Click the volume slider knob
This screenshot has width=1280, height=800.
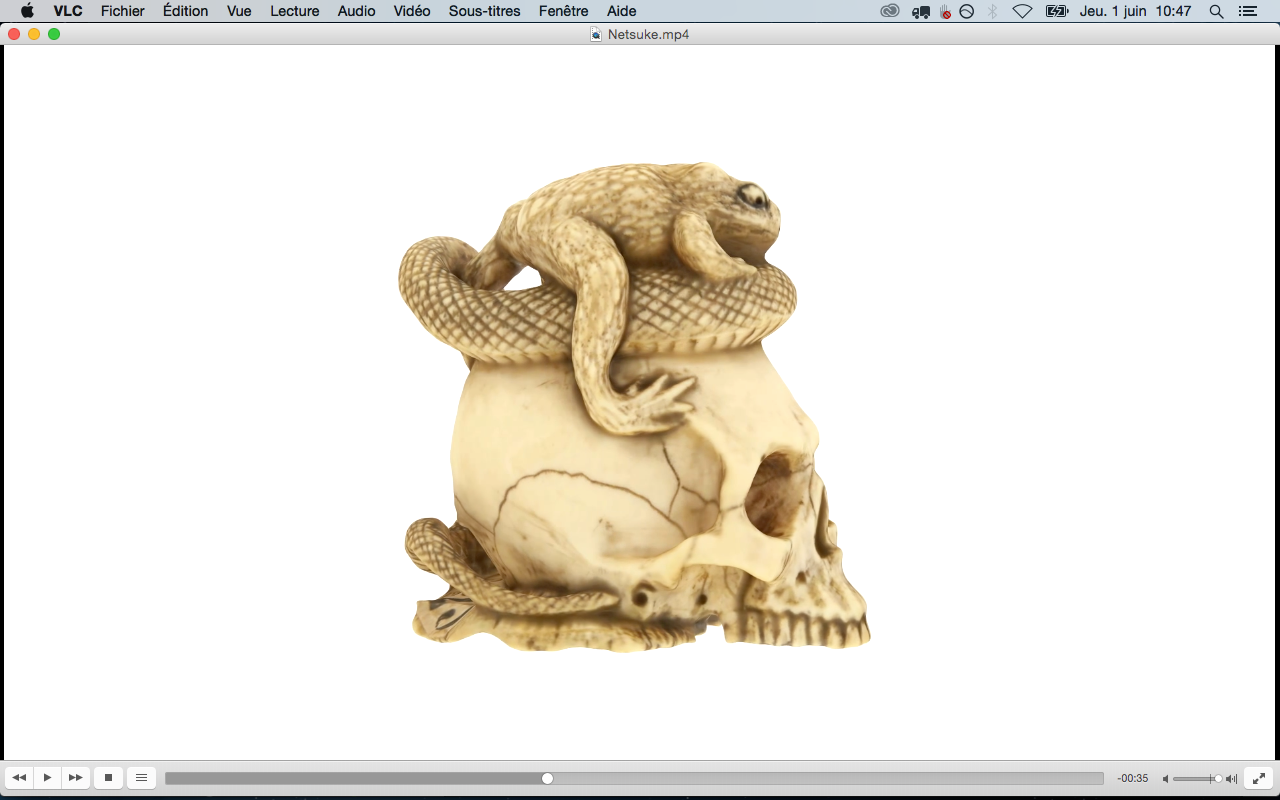point(1218,778)
